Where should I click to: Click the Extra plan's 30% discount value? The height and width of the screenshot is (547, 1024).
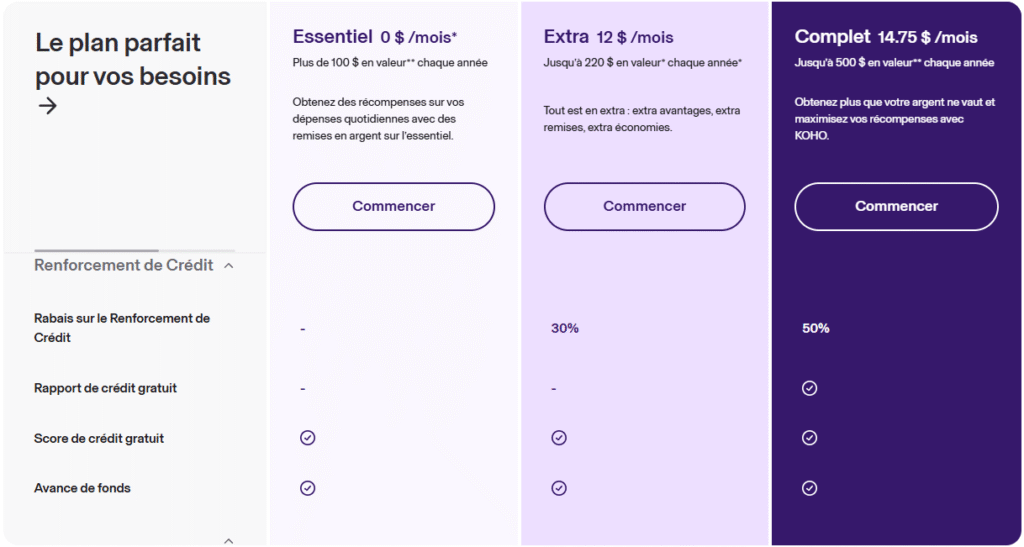point(564,328)
